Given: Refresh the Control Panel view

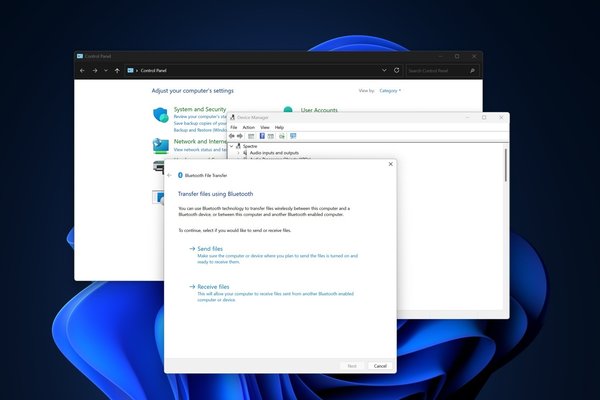Looking at the screenshot, I should (x=396, y=70).
